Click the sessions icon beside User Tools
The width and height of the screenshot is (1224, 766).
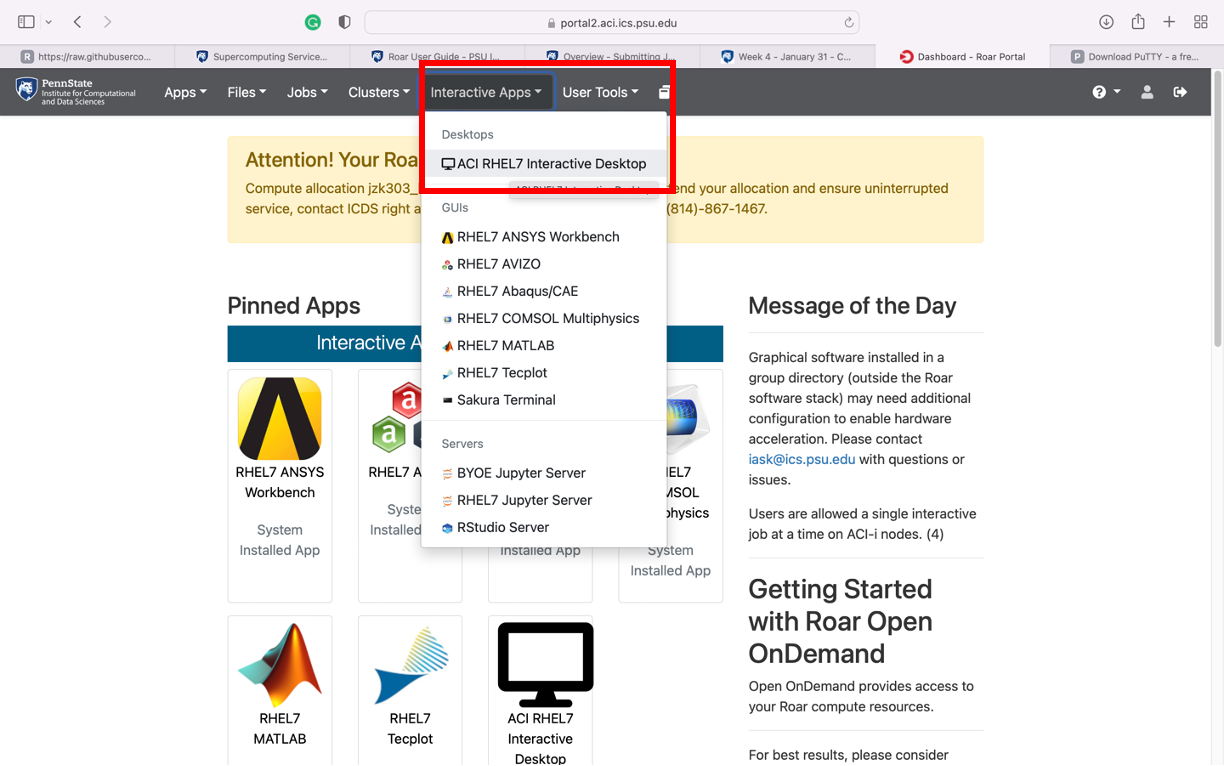point(664,92)
